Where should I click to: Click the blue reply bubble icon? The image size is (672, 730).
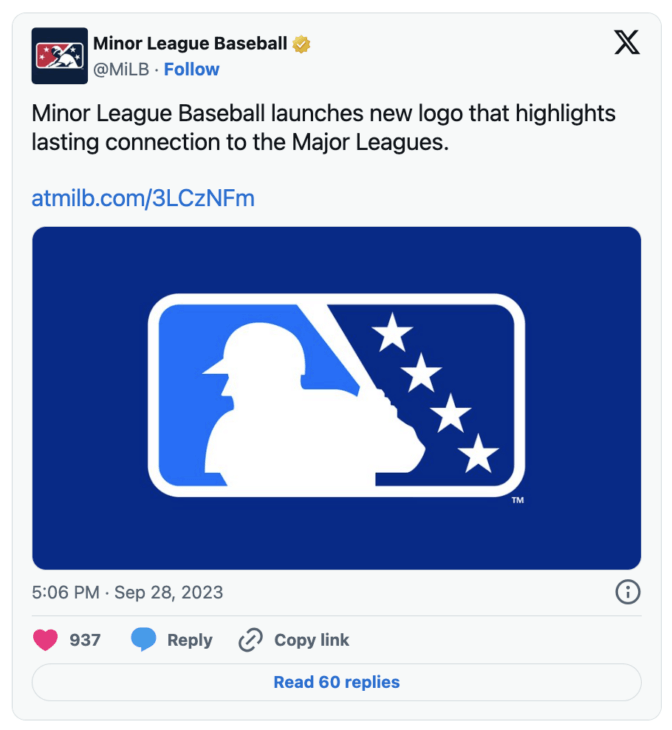click(143, 639)
